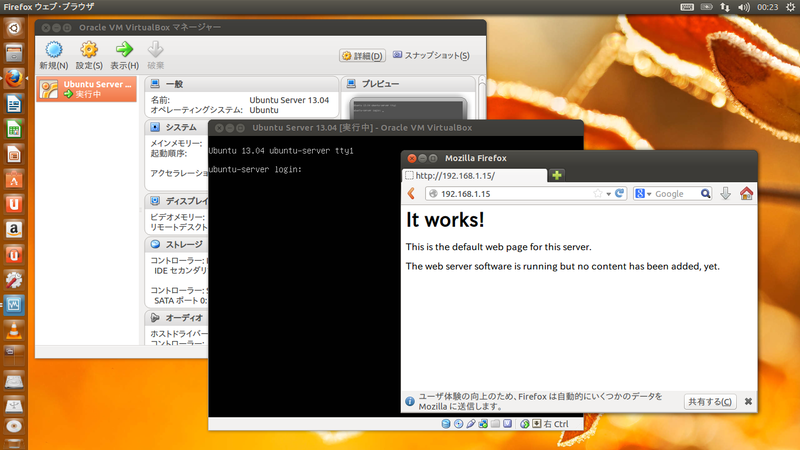Select the http://192.168.1.15/ Firefox tab
Screen dimensions: 800x450
coord(474,176)
